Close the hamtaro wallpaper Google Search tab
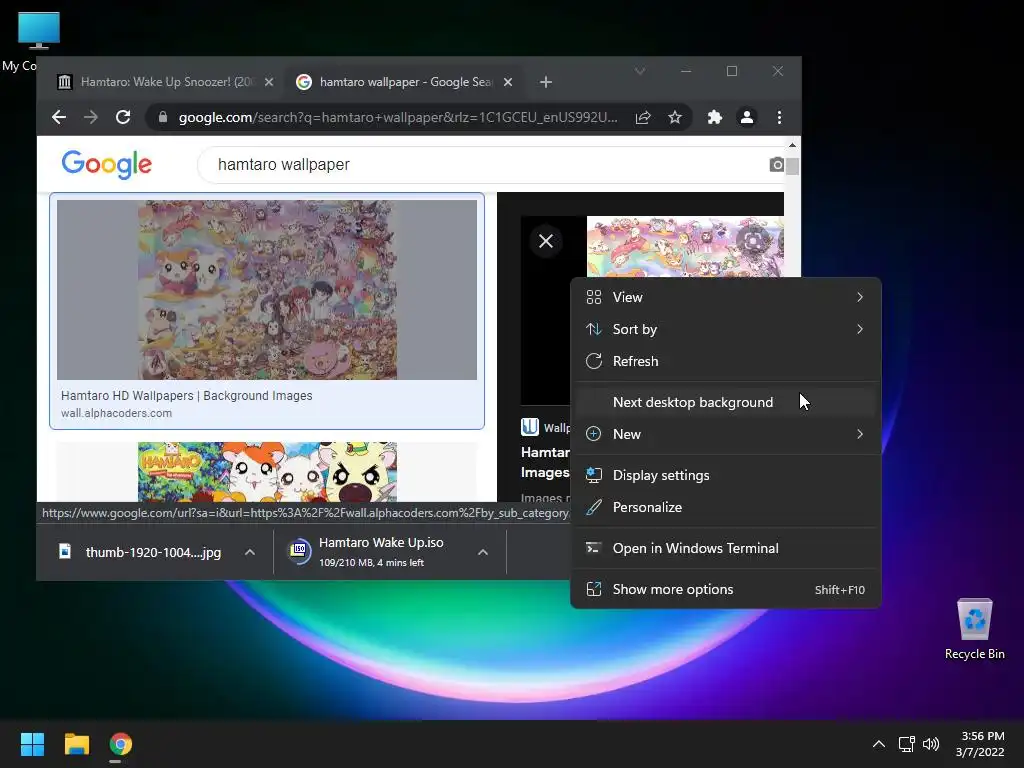 coord(508,82)
